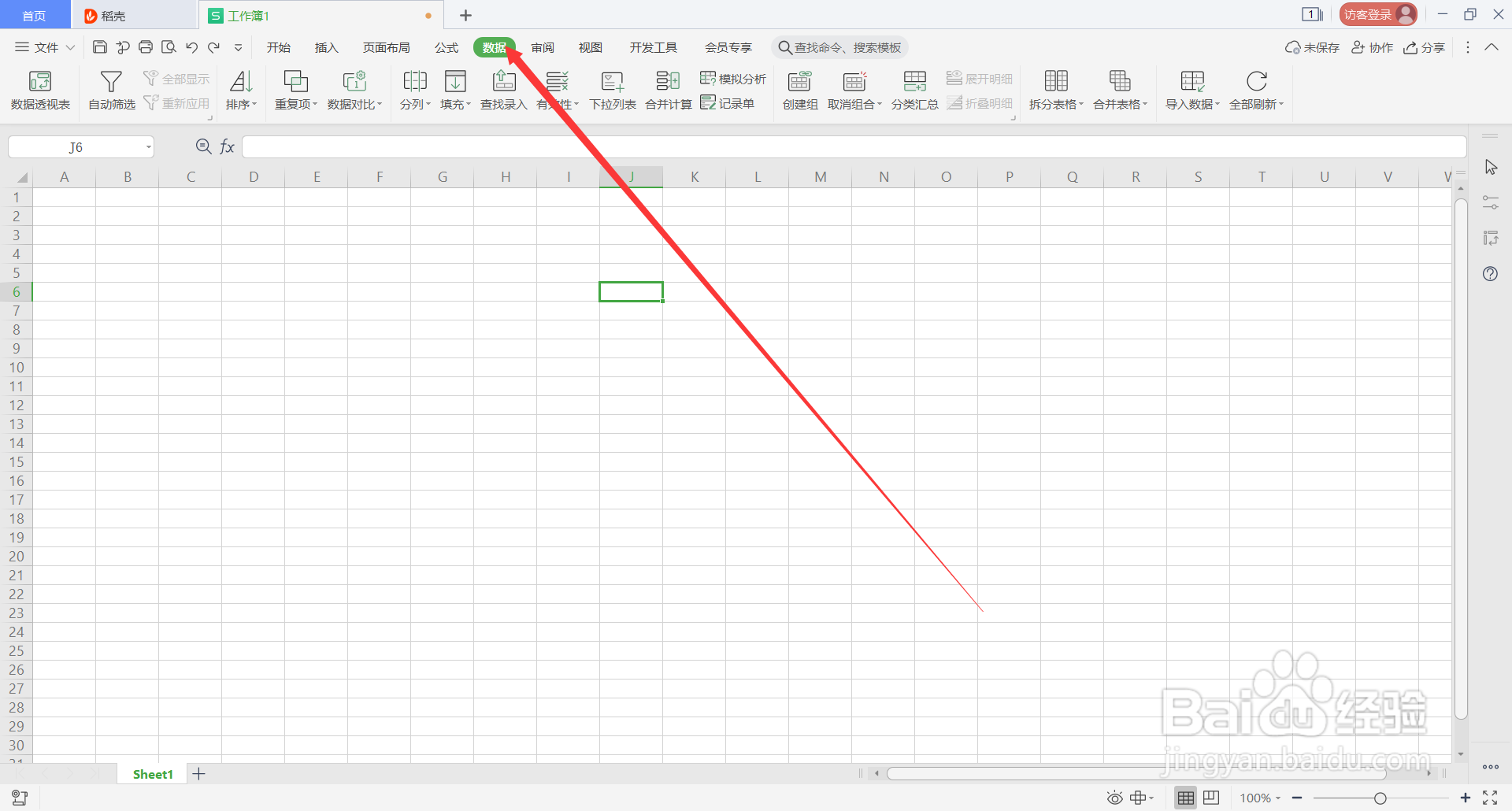This screenshot has width=1512, height=811.
Task: Open Merge Tables (合并表格) tool
Action: click(1120, 90)
